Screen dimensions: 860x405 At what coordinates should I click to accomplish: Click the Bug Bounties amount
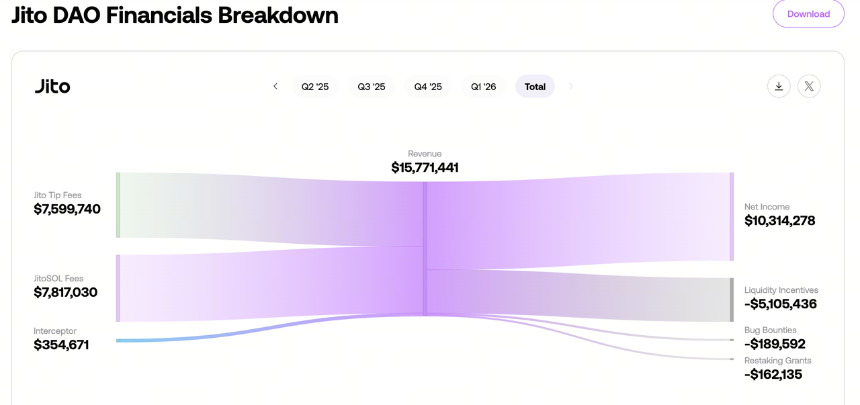point(774,344)
